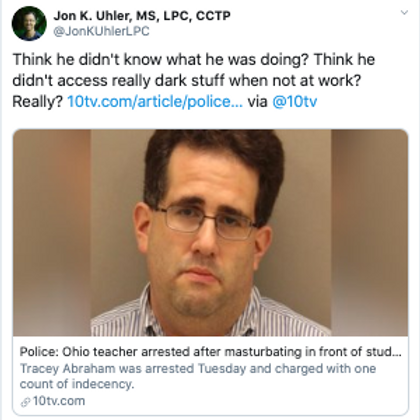Open the article card photo
Image resolution: width=420 pixels, height=420 pixels.
click(210, 233)
